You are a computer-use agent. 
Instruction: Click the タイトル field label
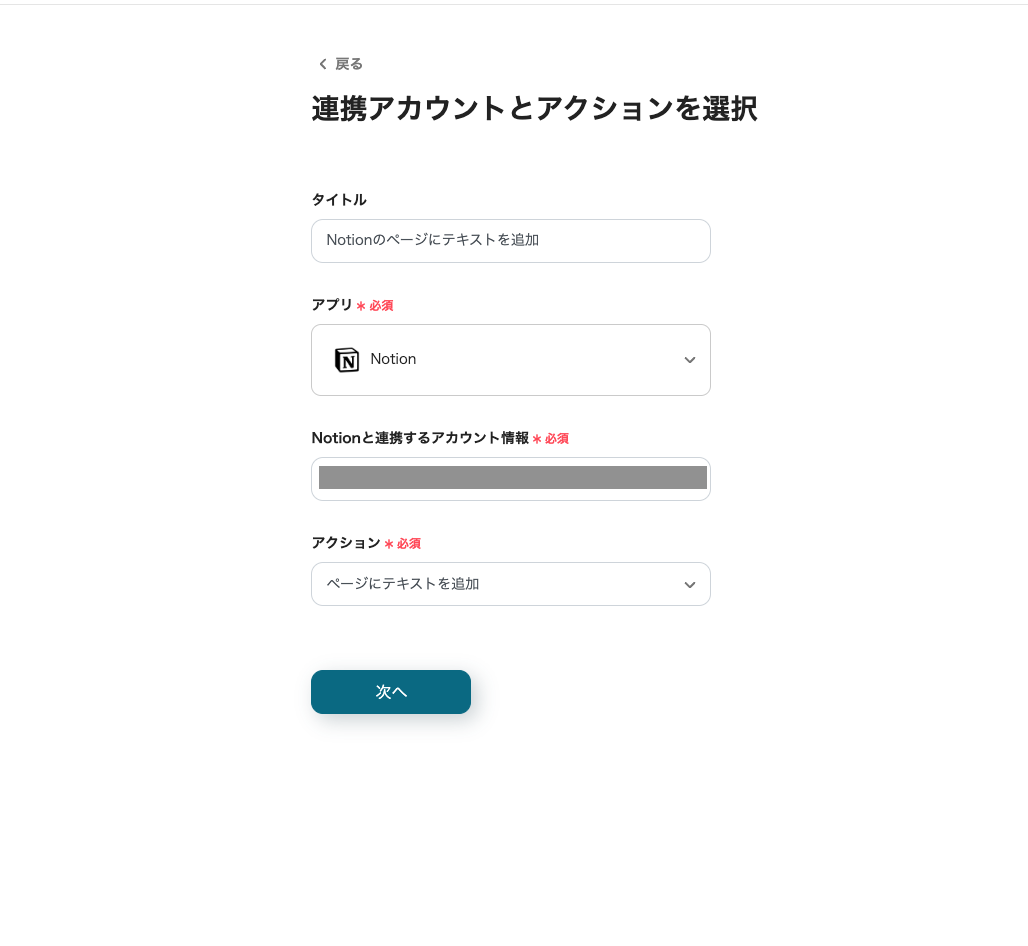click(339, 200)
